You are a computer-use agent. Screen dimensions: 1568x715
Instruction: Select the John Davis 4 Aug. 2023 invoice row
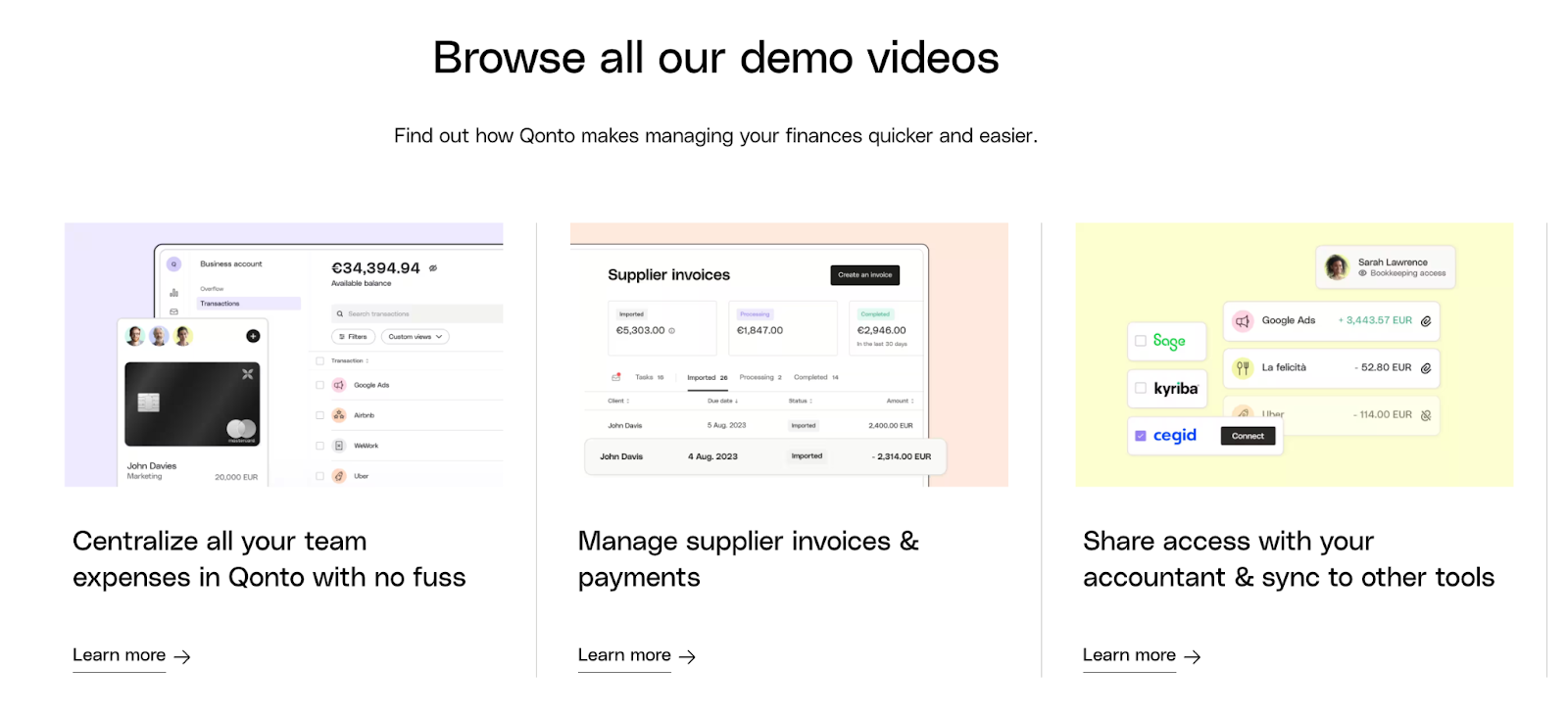coord(764,456)
